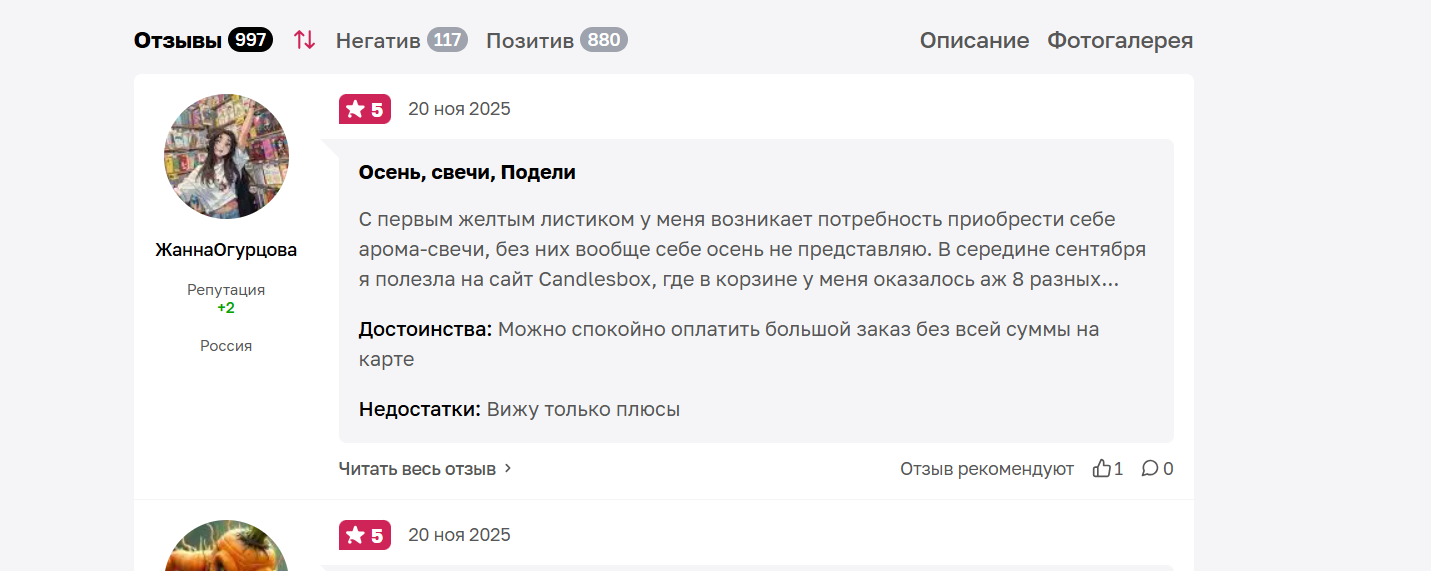Open ЖаннаОгурцова's profile avatar
This screenshot has width=1431, height=571.
click(226, 157)
